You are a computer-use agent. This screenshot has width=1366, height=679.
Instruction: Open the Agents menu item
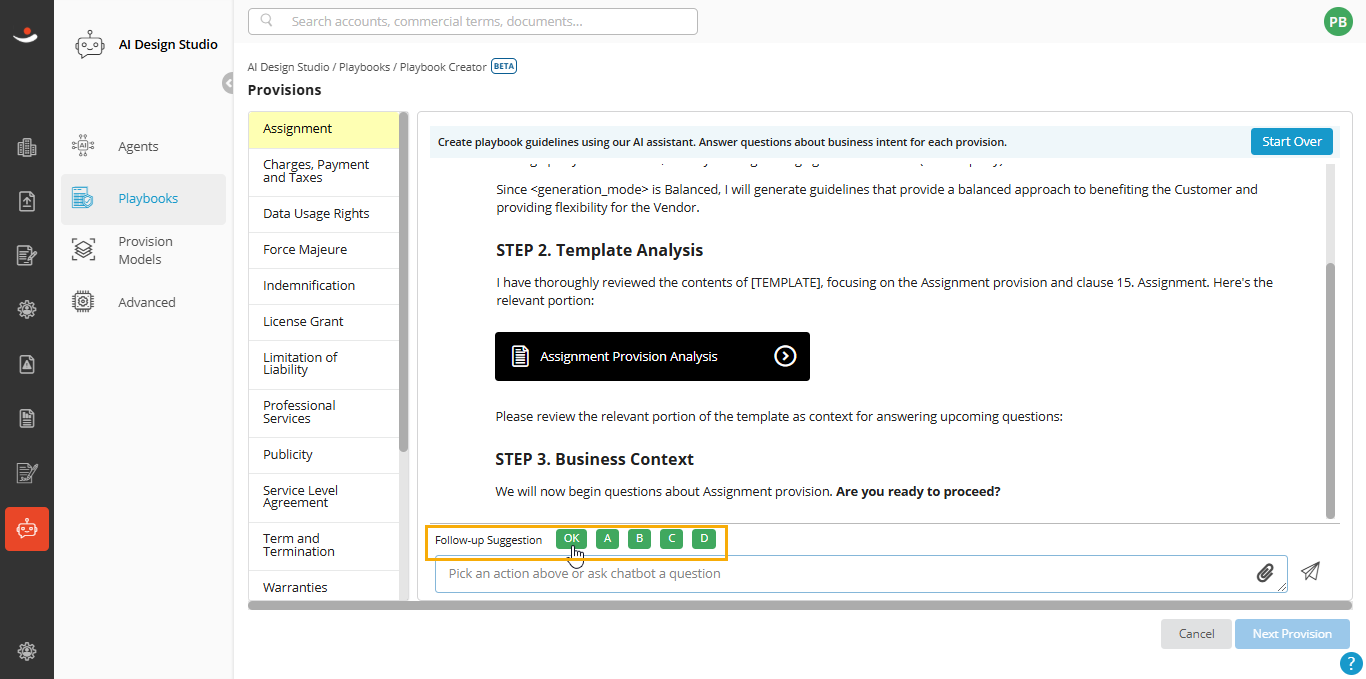click(143, 146)
